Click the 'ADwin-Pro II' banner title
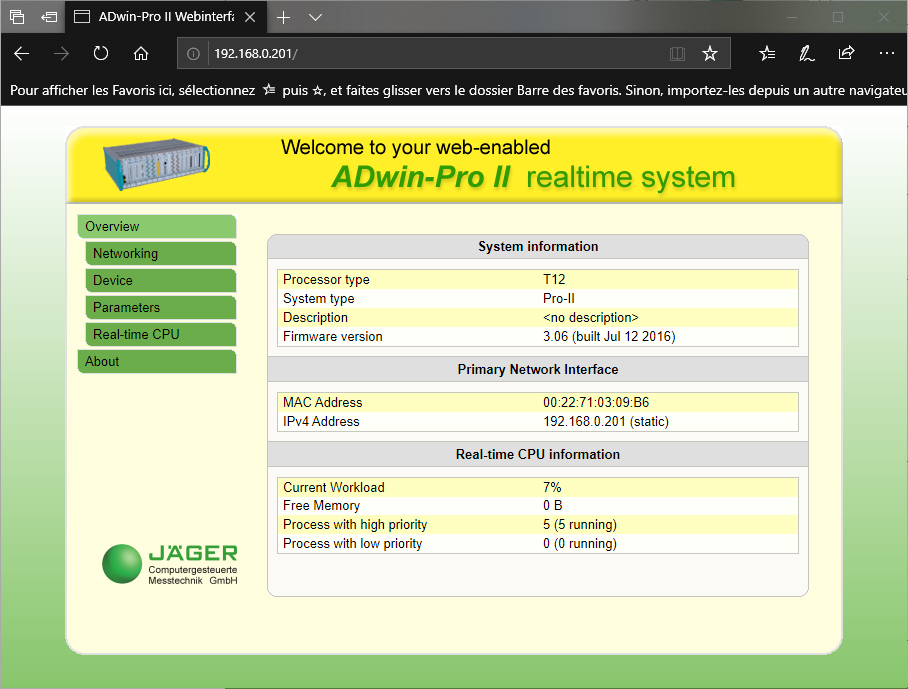 (421, 177)
